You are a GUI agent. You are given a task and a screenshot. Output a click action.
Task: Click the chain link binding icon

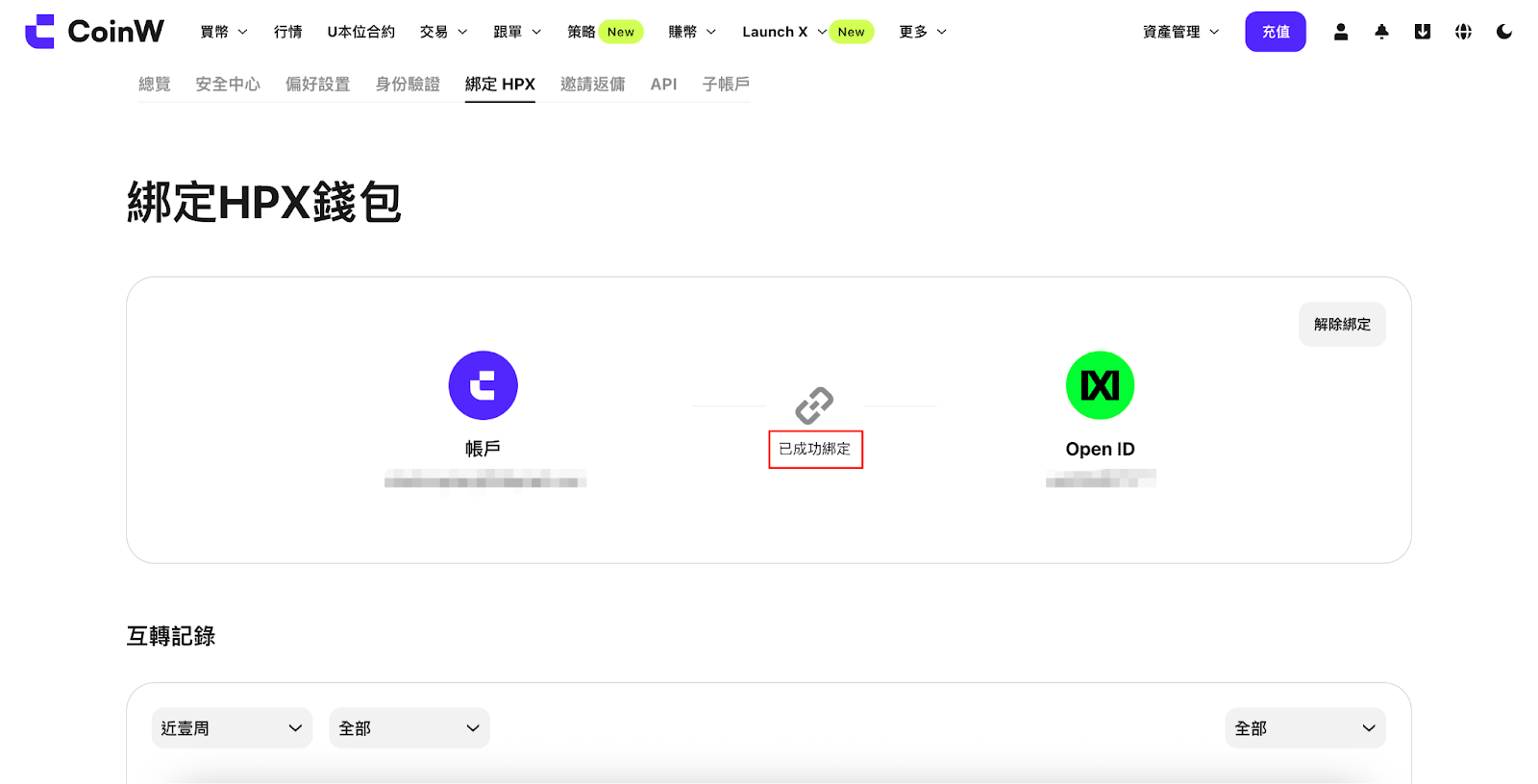pyautogui.click(x=814, y=405)
